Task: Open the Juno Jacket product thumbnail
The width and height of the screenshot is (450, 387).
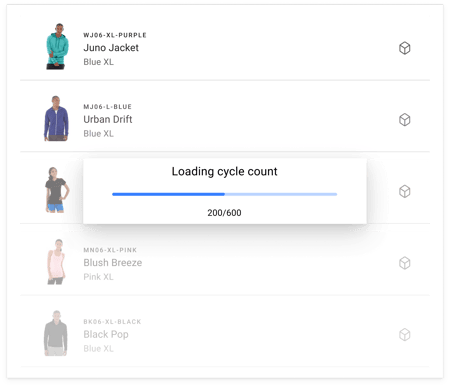Action: click(57, 47)
